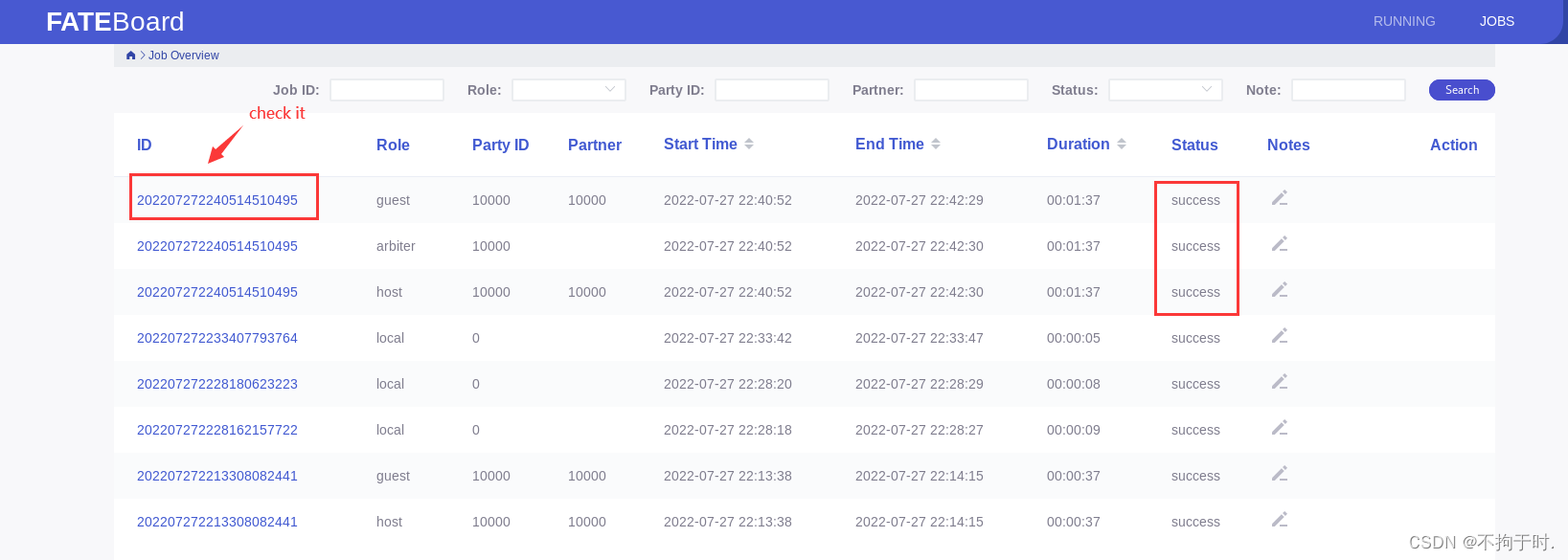Sort jobs by Start Time
This screenshot has width=1568, height=560.
point(749,144)
